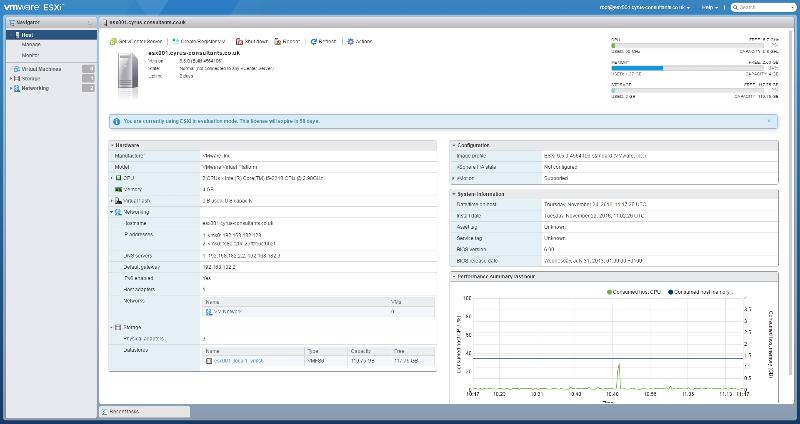This screenshot has height=424, width=800.
Task: Collapse the Navigator panel
Action: click(90, 22)
